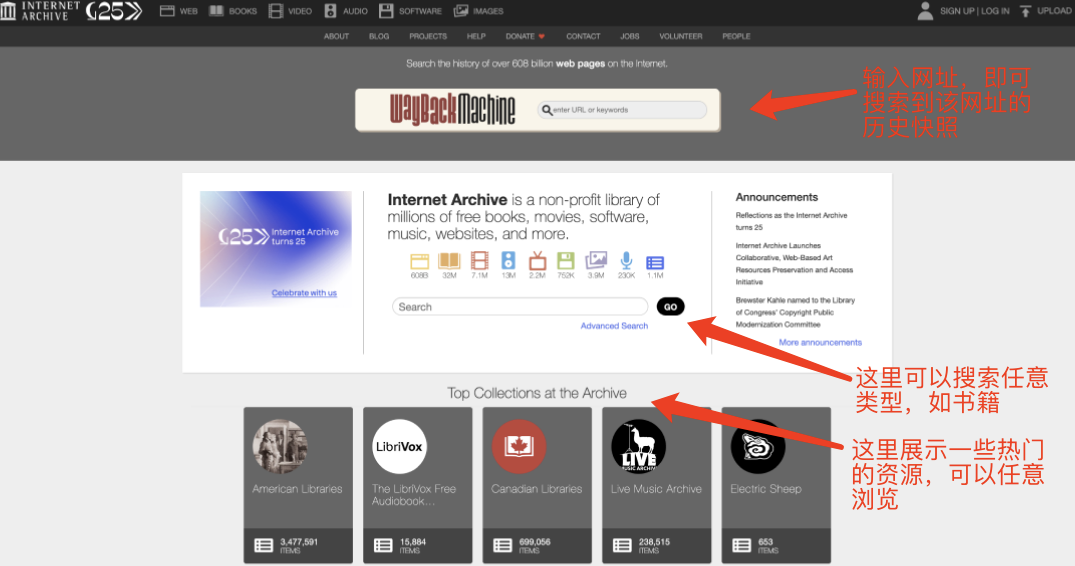Open the Software section in top nav

[x=410, y=11]
